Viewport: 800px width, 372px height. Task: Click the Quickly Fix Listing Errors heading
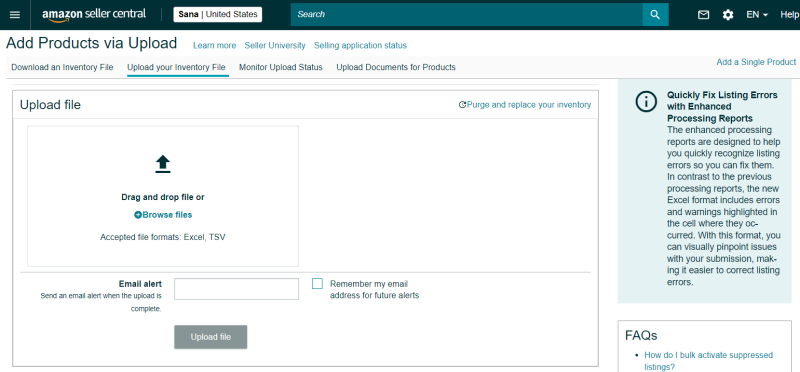(x=722, y=107)
